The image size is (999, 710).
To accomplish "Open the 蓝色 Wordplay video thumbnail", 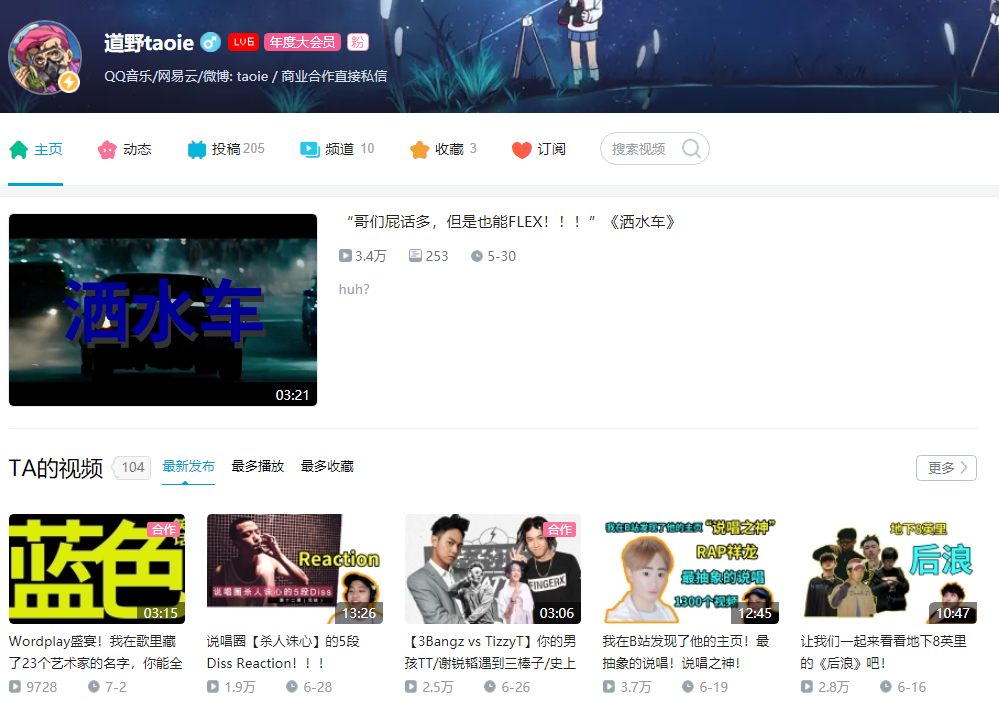I will (97, 569).
